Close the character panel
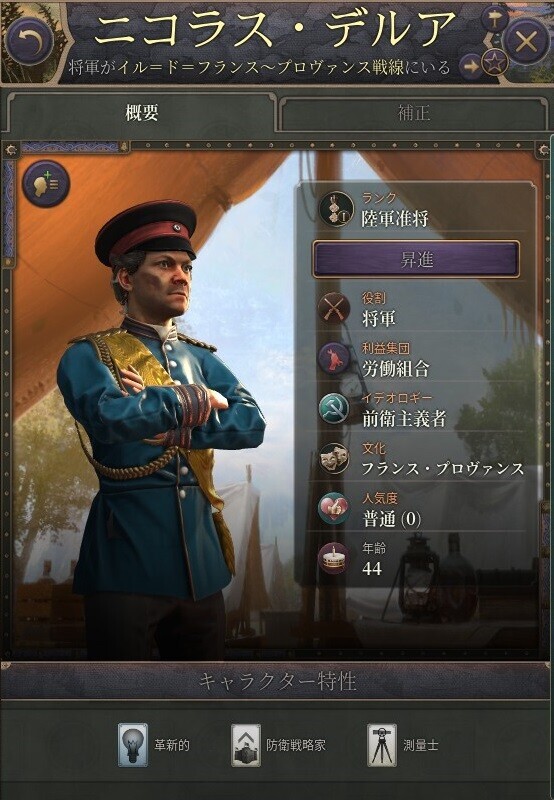Screen dimensions: 554x800 coord(525,42)
